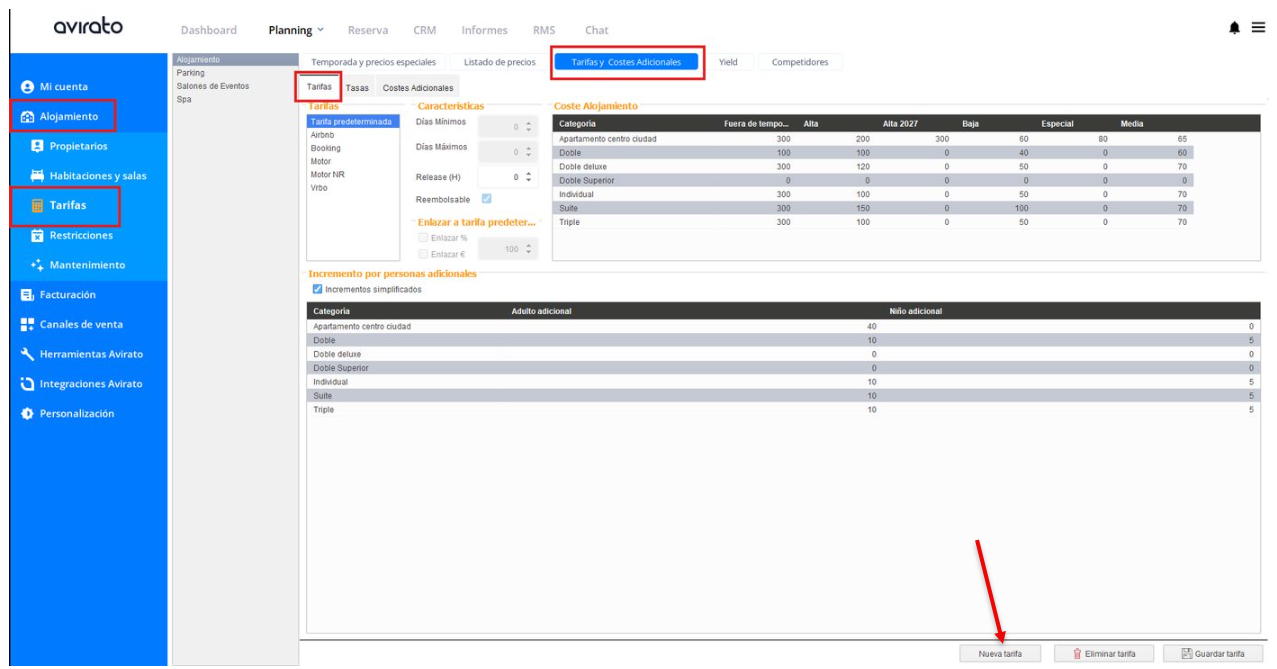Adjust the Enlazar value stepper showing 100
The height and width of the screenshot is (669, 1277).
(x=530, y=249)
